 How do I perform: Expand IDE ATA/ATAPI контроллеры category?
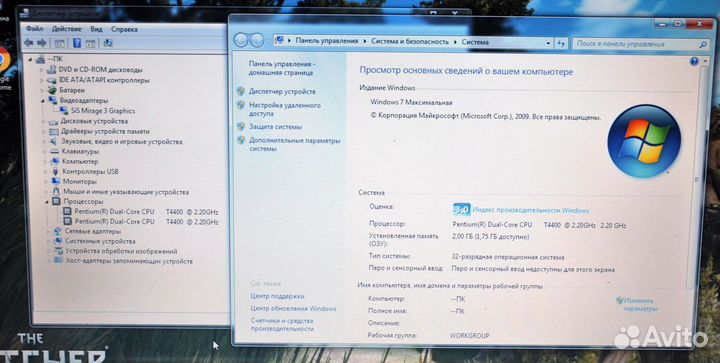pyautogui.click(x=42, y=81)
